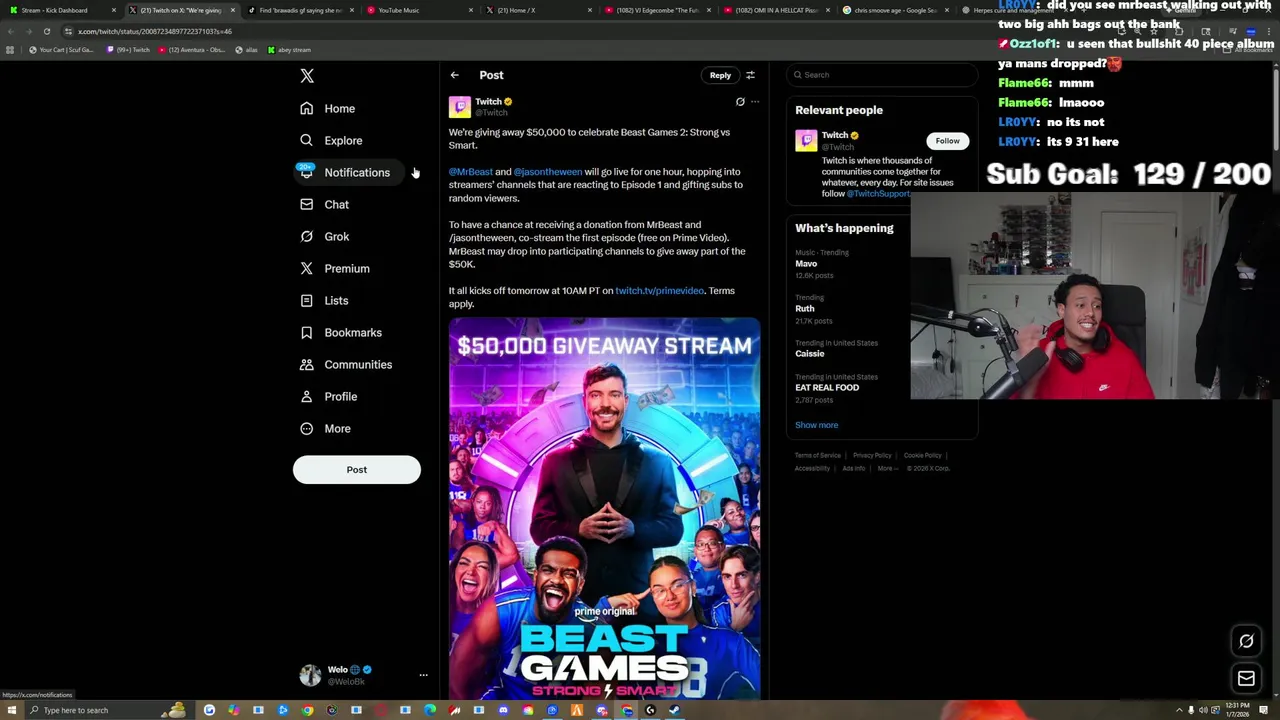Screen dimensions: 1280x720
Task: Follow Twitch in Relevant people
Action: (x=947, y=141)
